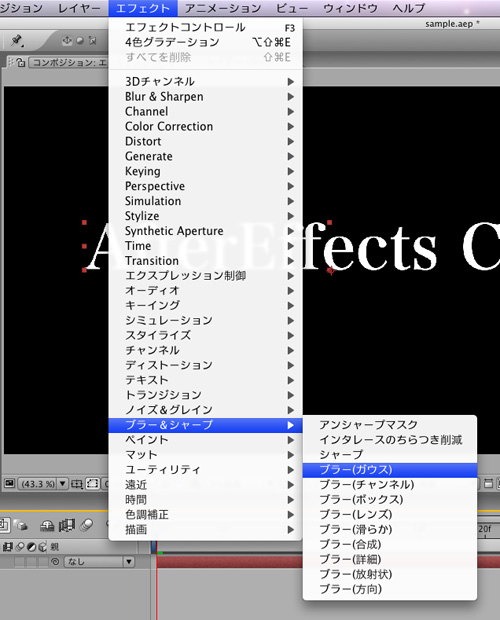Close the open エフェクト menu
The height and width of the screenshot is (620, 500).
[143, 8]
